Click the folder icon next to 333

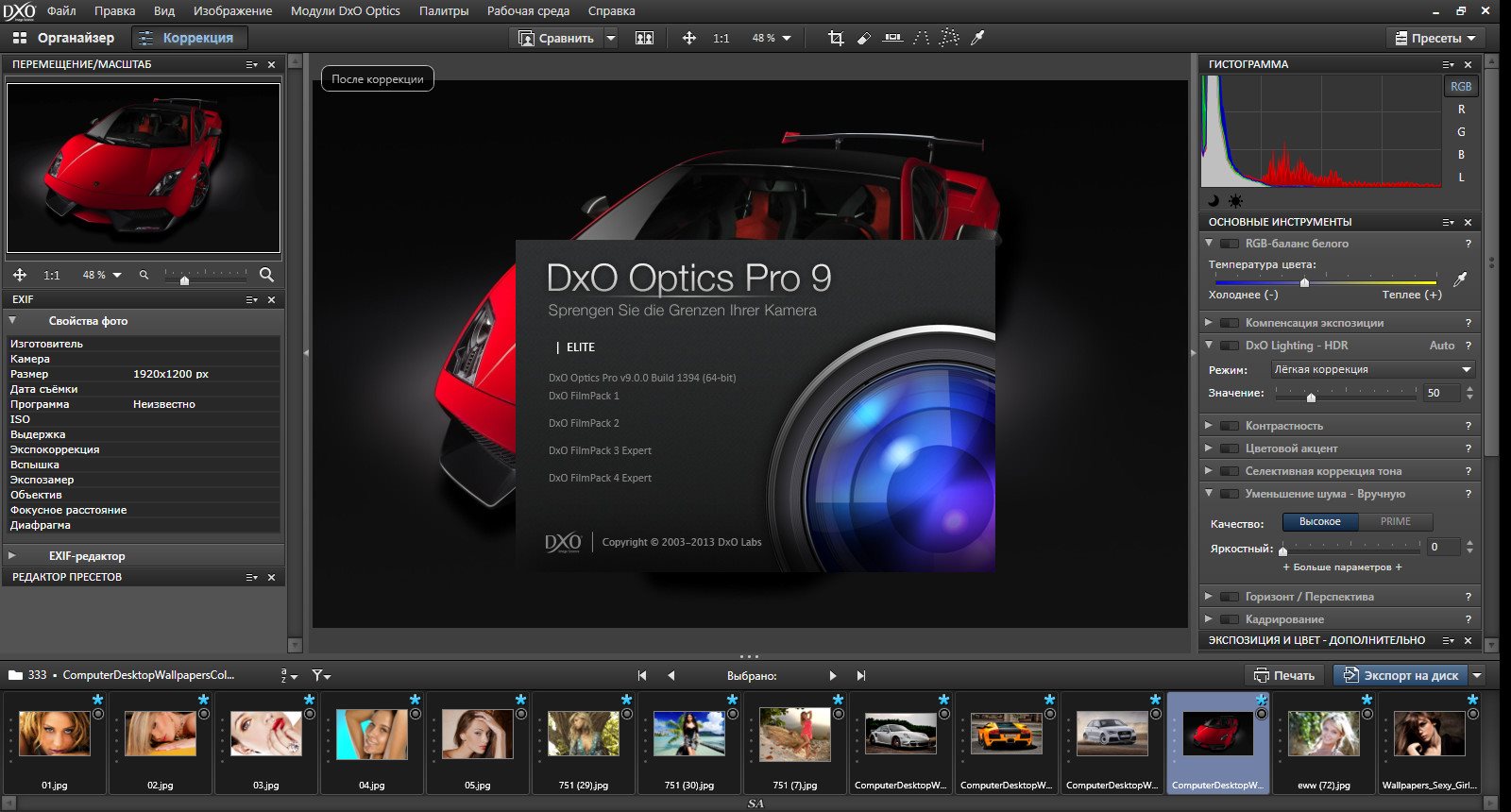tap(15, 675)
